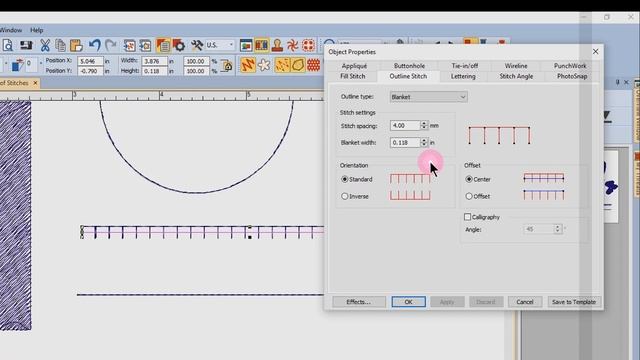Click the insert design icon with red star
640x360 pixels.
click(129, 45)
